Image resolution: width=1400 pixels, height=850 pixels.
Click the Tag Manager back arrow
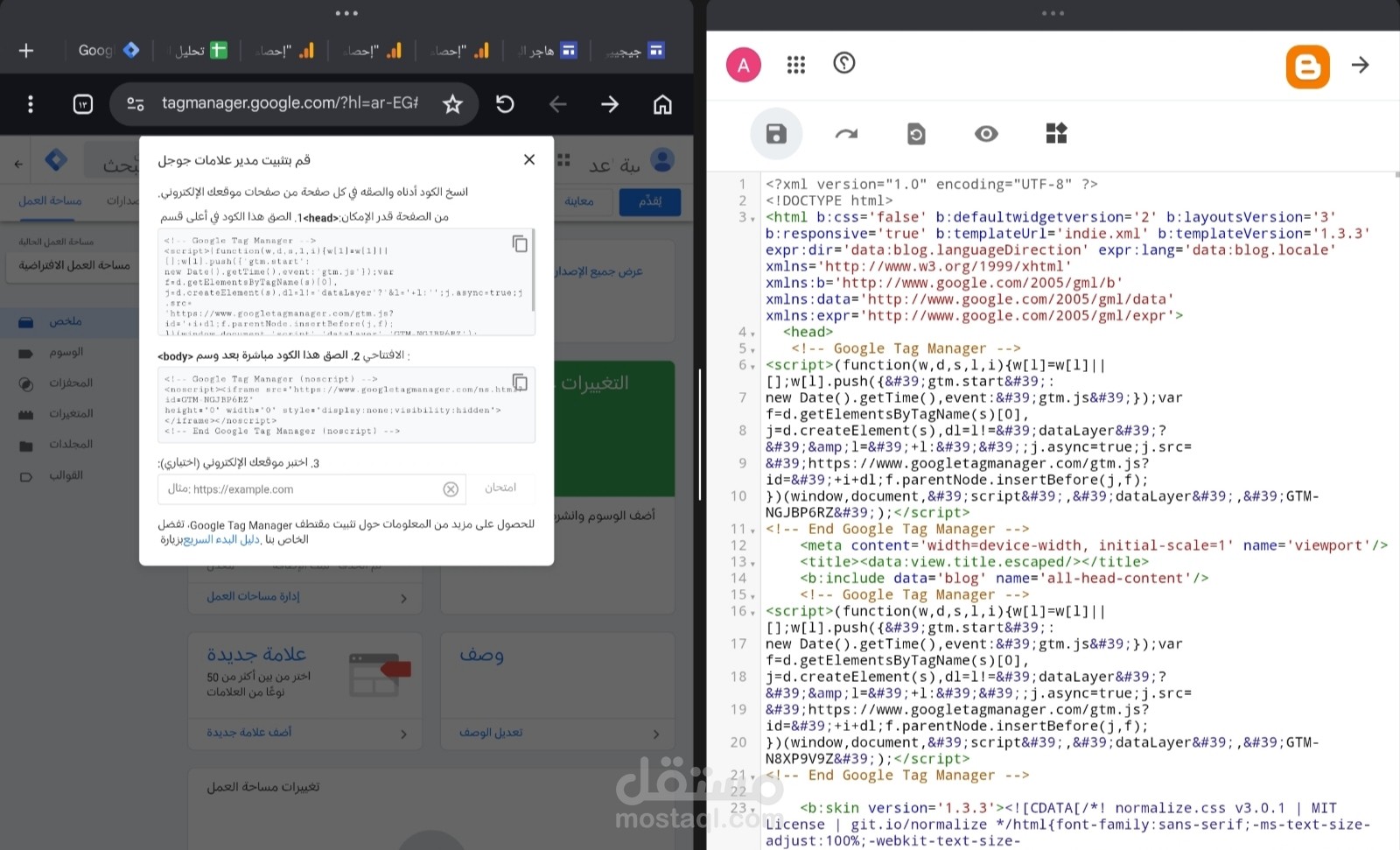(18, 164)
